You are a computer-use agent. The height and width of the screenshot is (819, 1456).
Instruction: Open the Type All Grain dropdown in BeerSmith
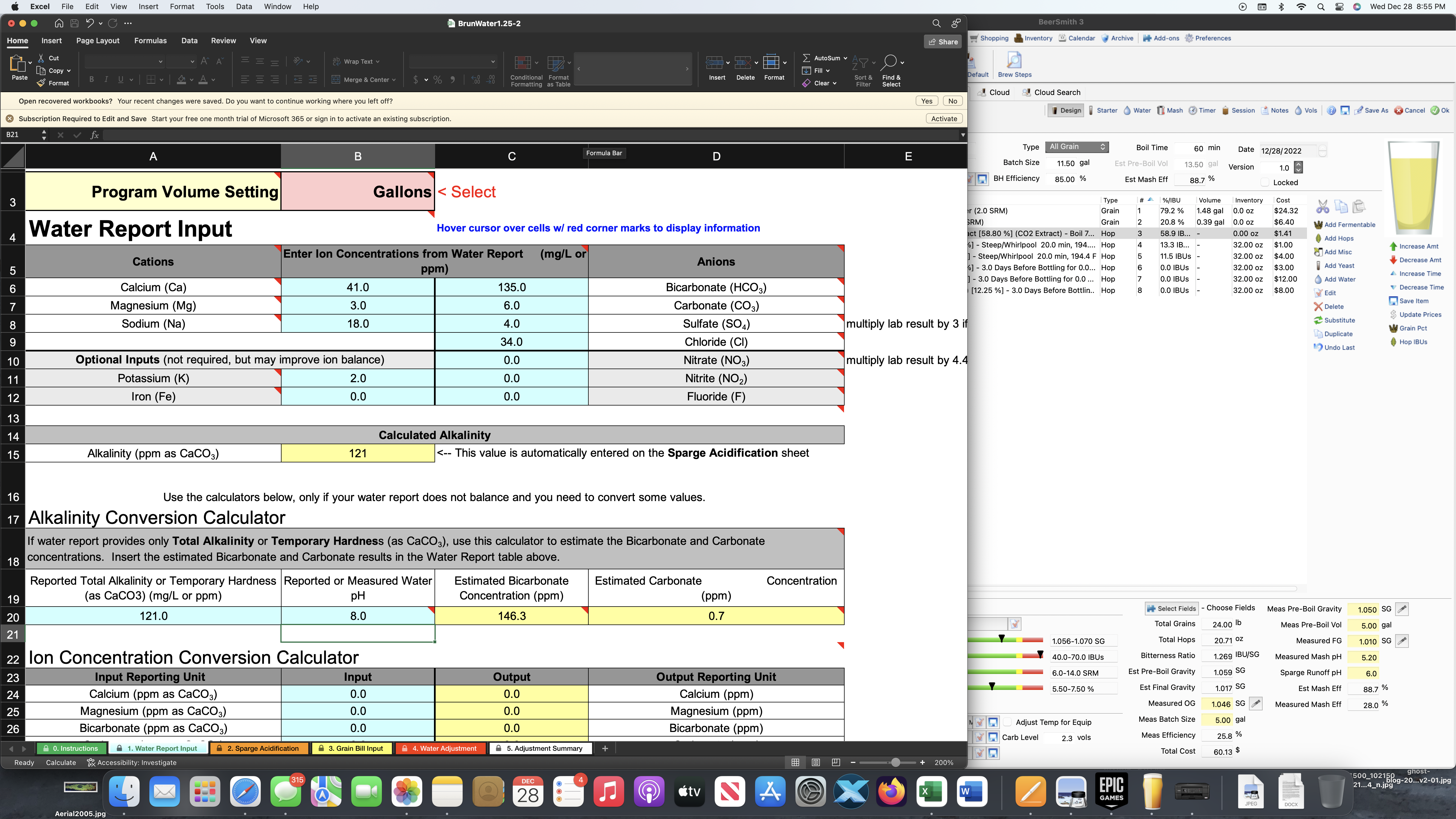pyautogui.click(x=1077, y=147)
